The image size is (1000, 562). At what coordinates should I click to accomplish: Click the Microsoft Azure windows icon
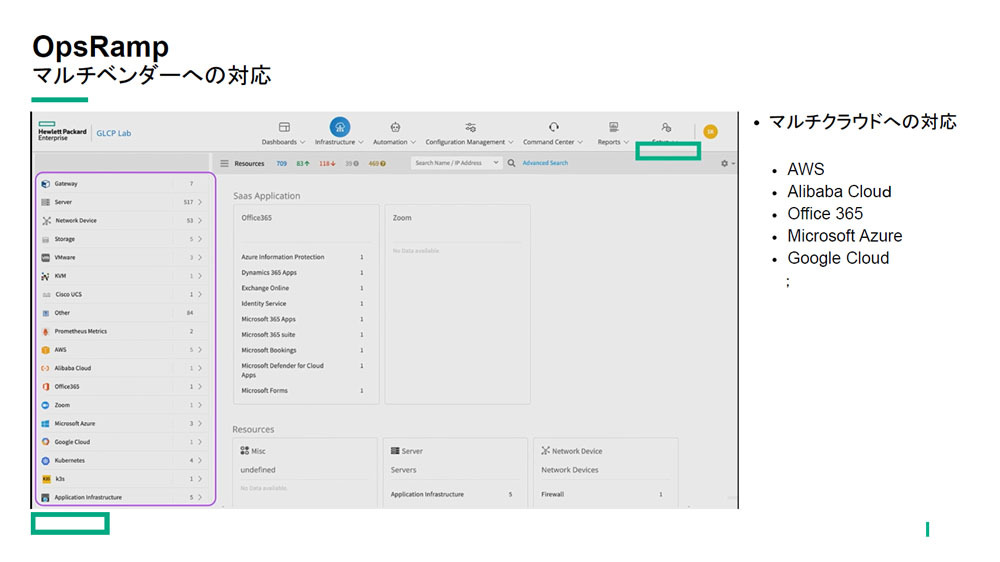[x=45, y=424]
